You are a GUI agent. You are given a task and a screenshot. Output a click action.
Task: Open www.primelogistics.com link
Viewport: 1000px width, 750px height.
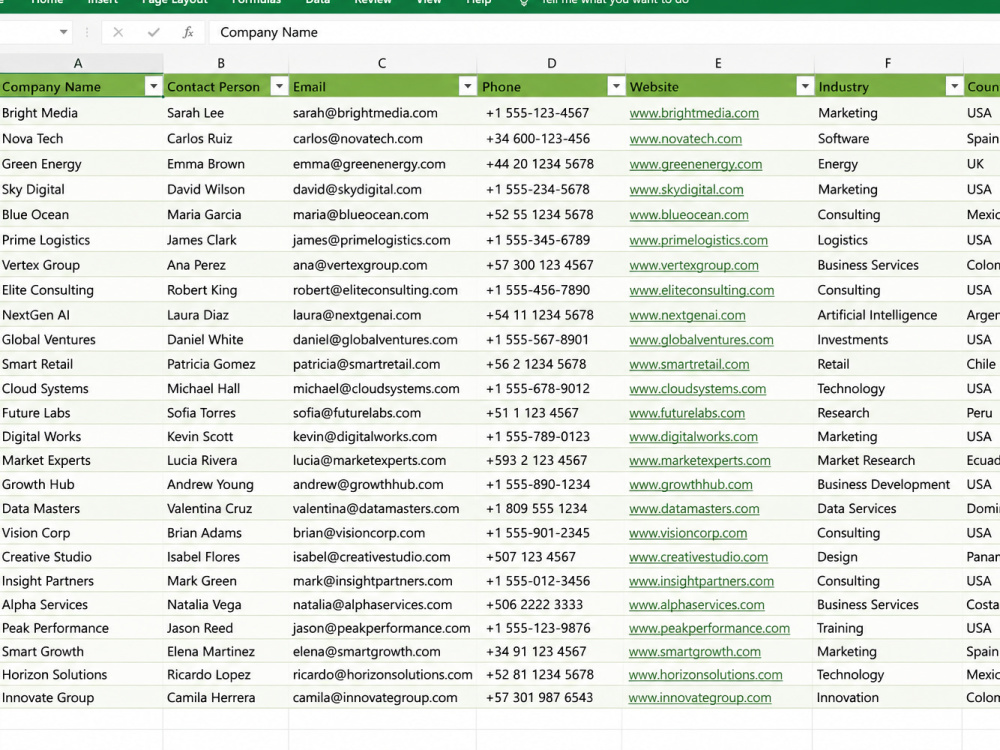(698, 240)
